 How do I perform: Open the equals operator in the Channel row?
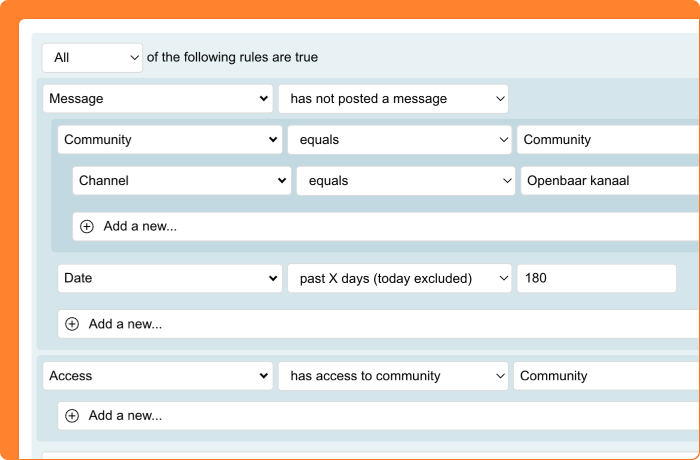(405, 181)
